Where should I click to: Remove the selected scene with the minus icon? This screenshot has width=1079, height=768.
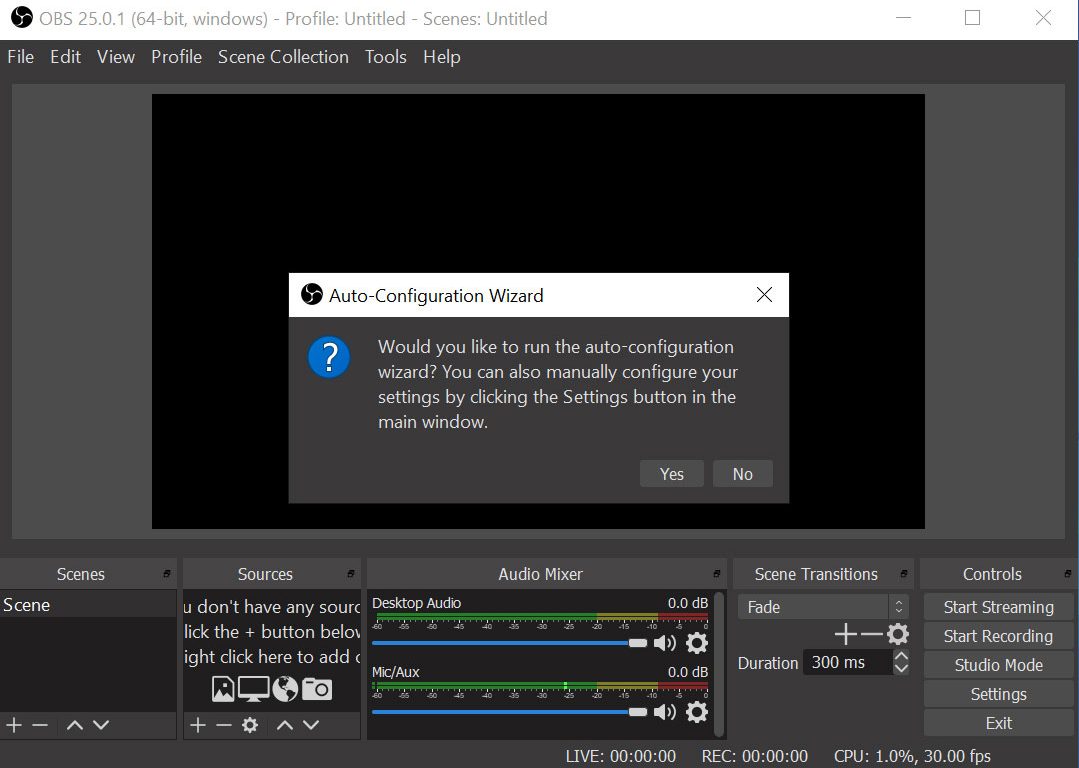(40, 725)
